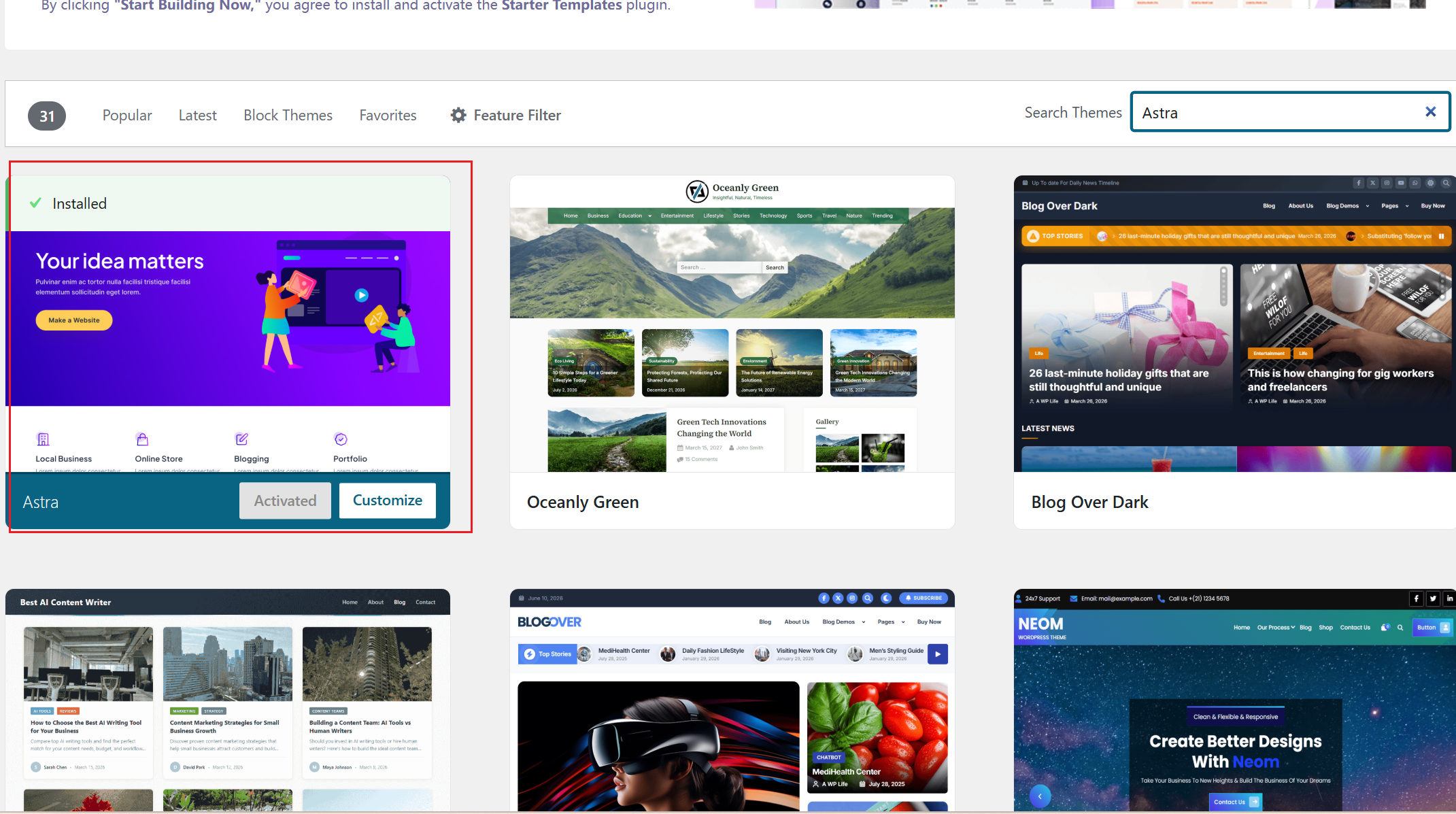Open the Blog Over Dark theme card title
The image size is (1456, 814).
tap(1089, 502)
